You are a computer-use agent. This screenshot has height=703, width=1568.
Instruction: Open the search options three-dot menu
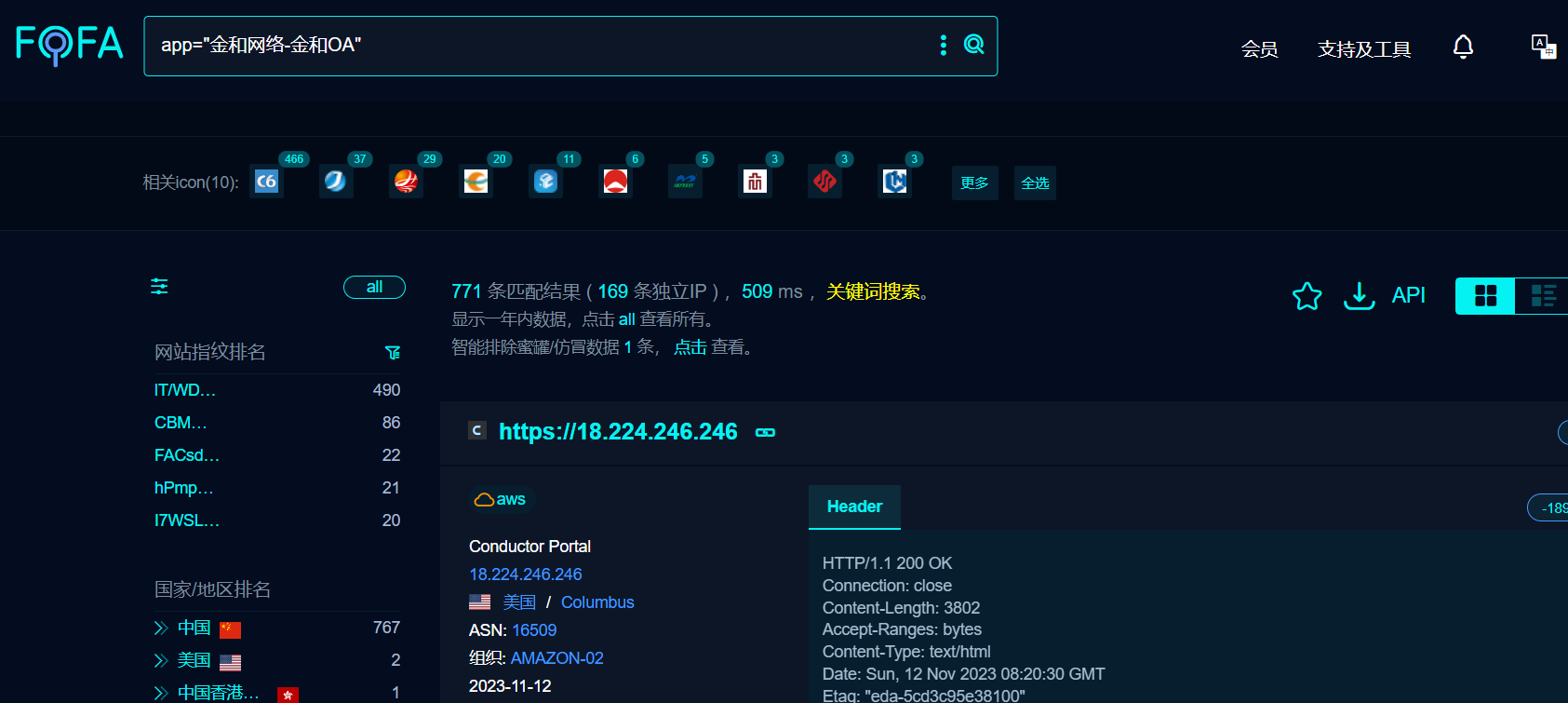coord(944,45)
